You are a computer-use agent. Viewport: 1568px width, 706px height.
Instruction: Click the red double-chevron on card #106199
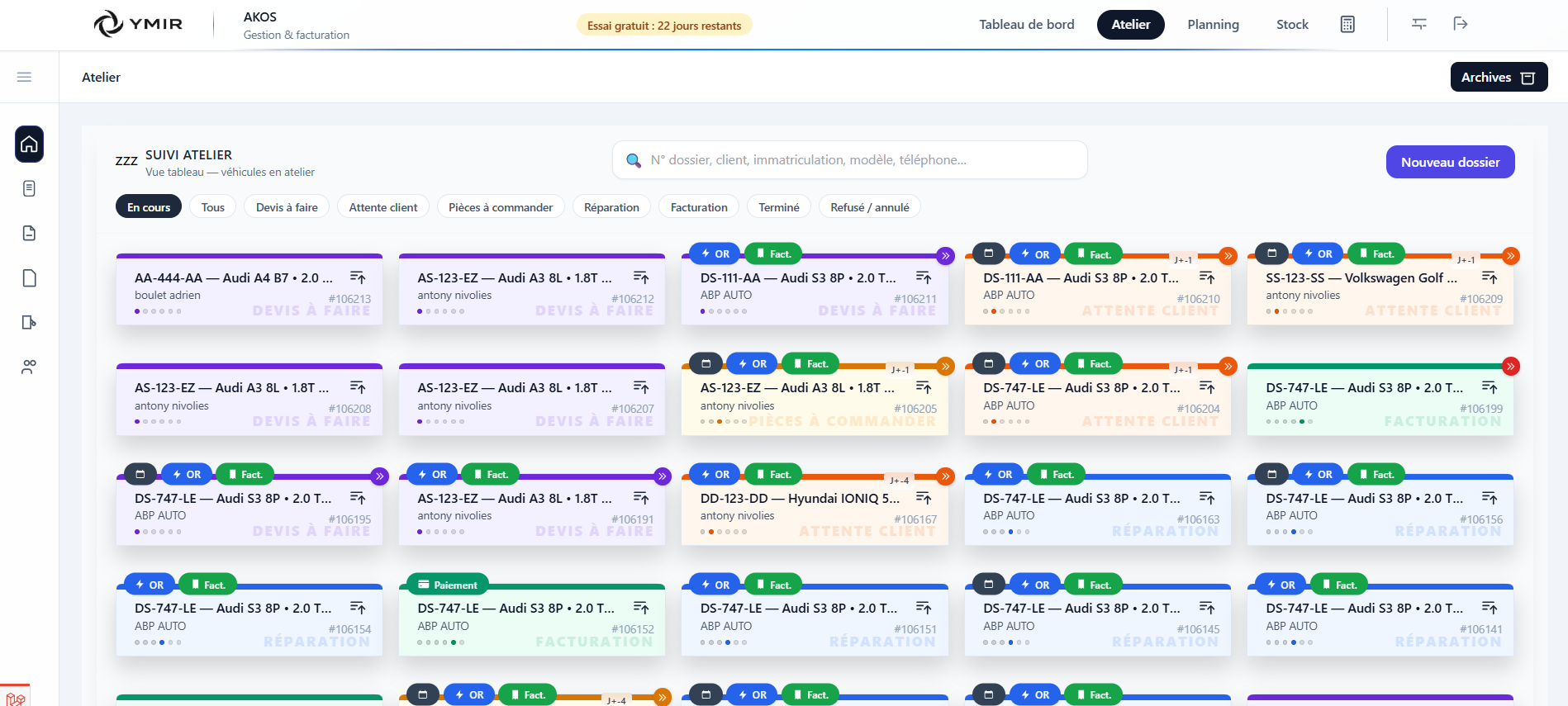click(1510, 366)
